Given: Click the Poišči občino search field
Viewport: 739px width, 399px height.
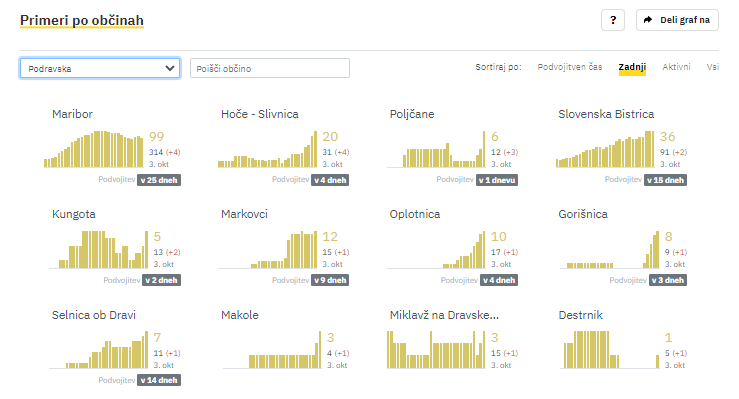Looking at the screenshot, I should [270, 68].
